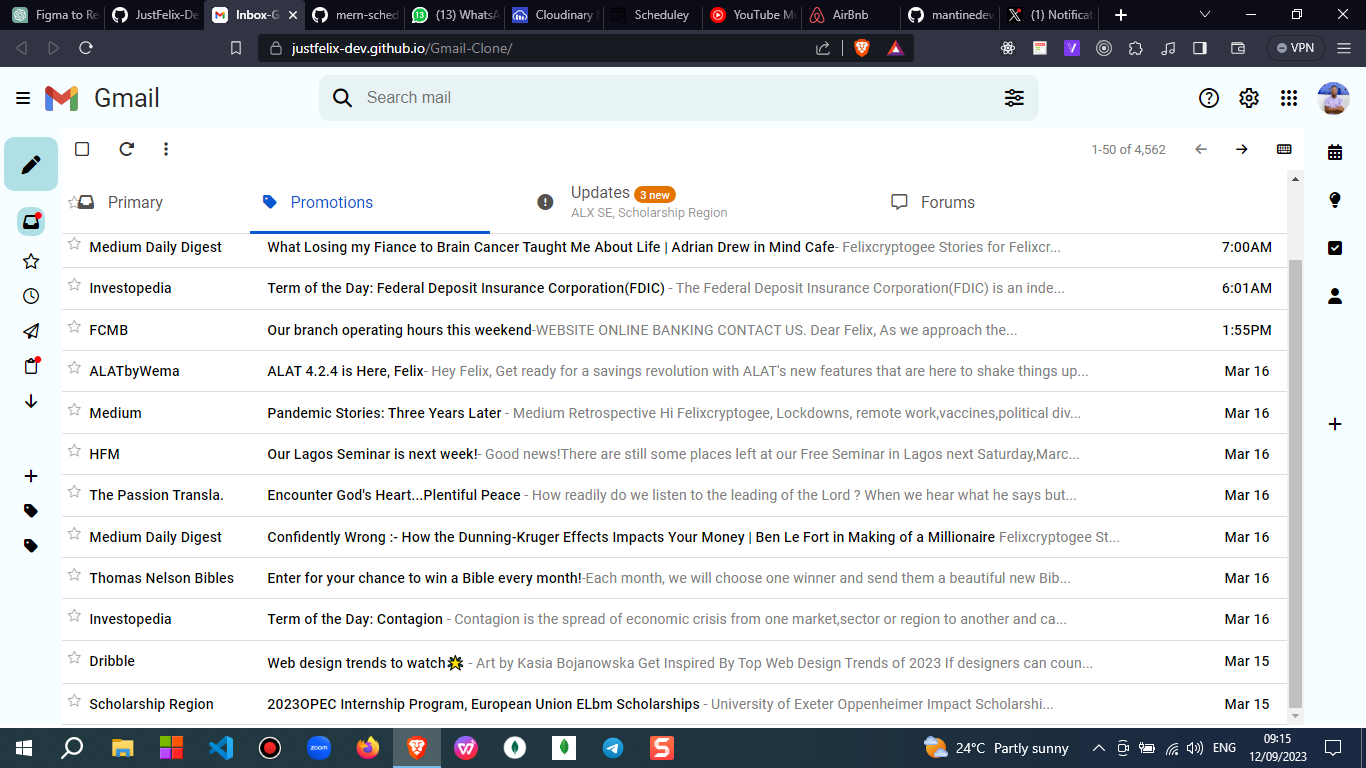The width and height of the screenshot is (1366, 768).
Task: Go to next page of emails
Action: (x=1241, y=148)
